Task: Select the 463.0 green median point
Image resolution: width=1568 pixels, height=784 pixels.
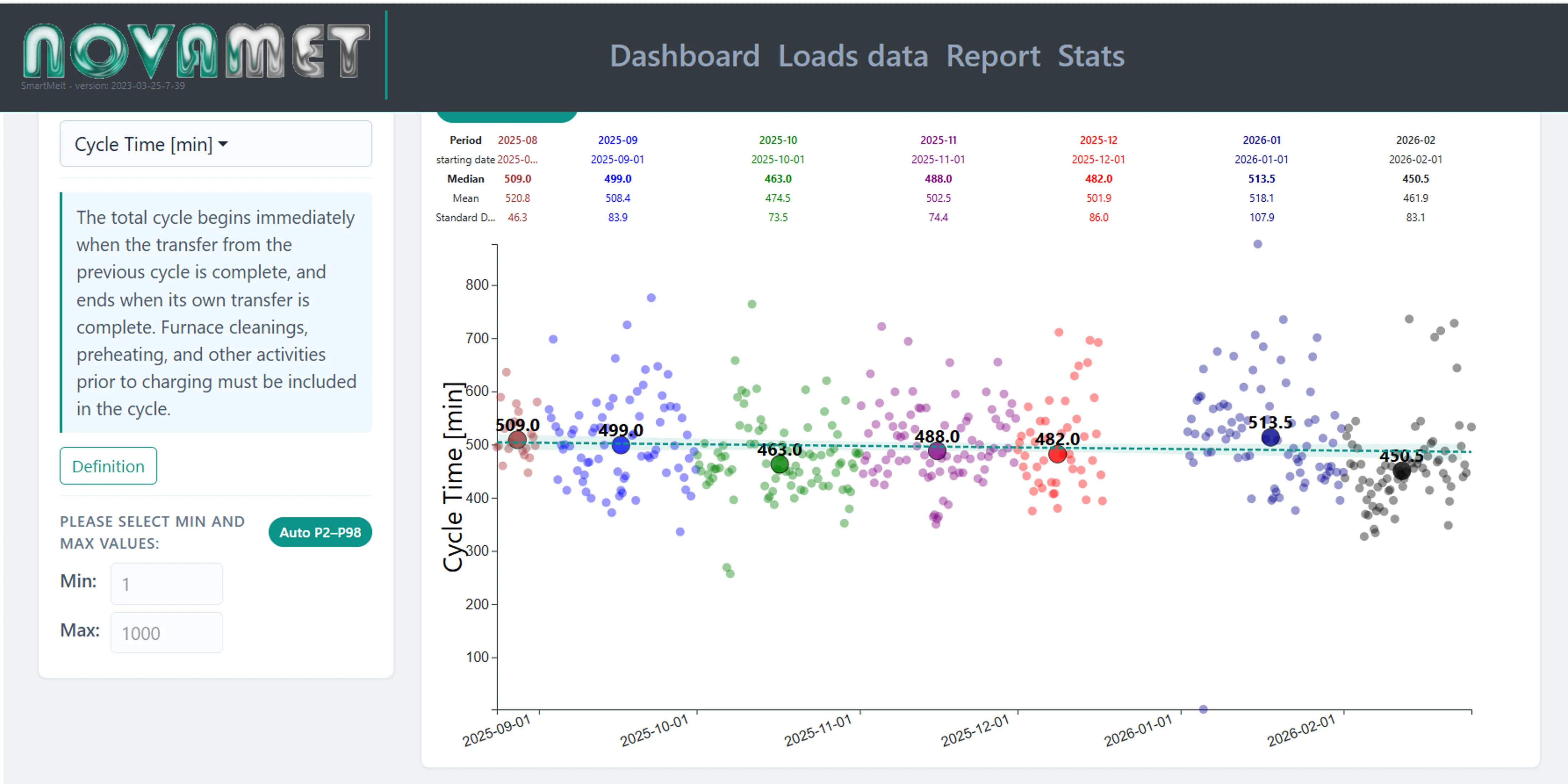Action: [x=779, y=465]
